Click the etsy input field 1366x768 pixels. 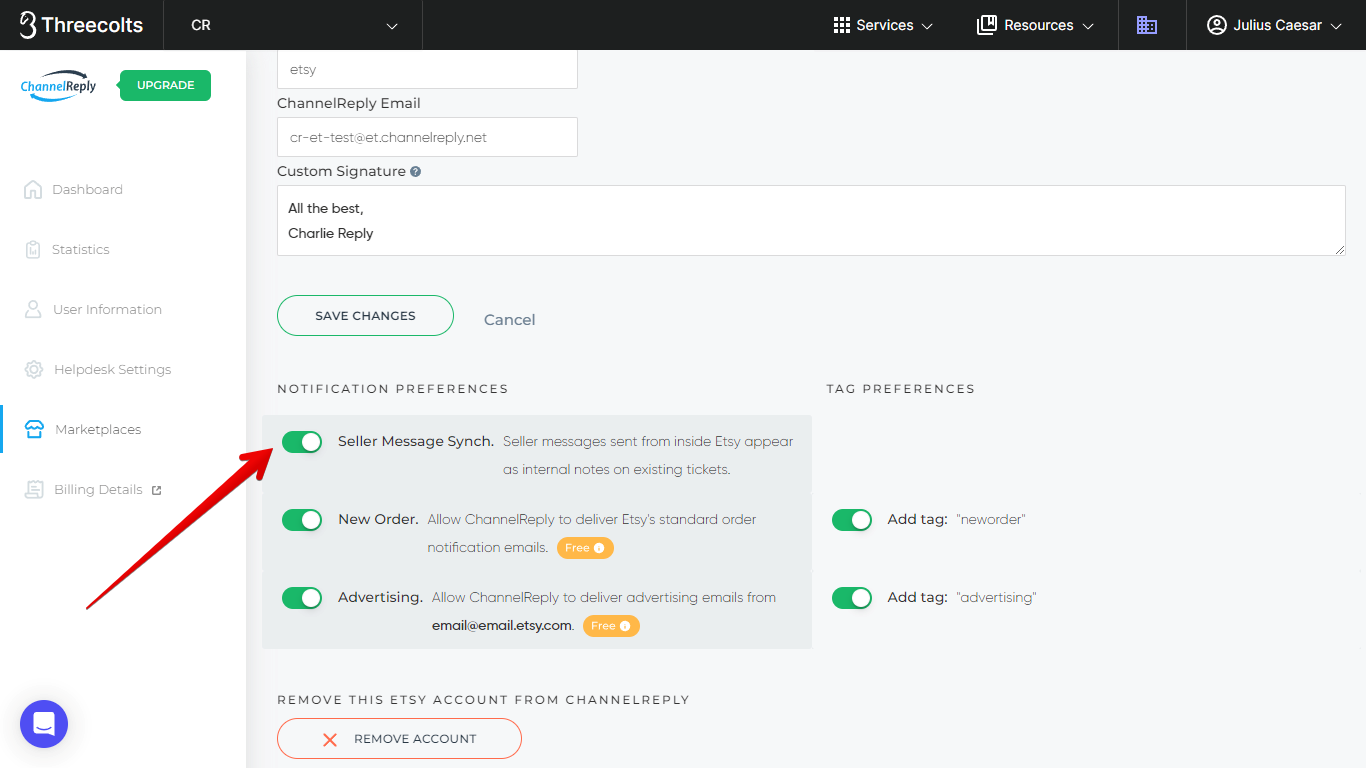(x=427, y=69)
